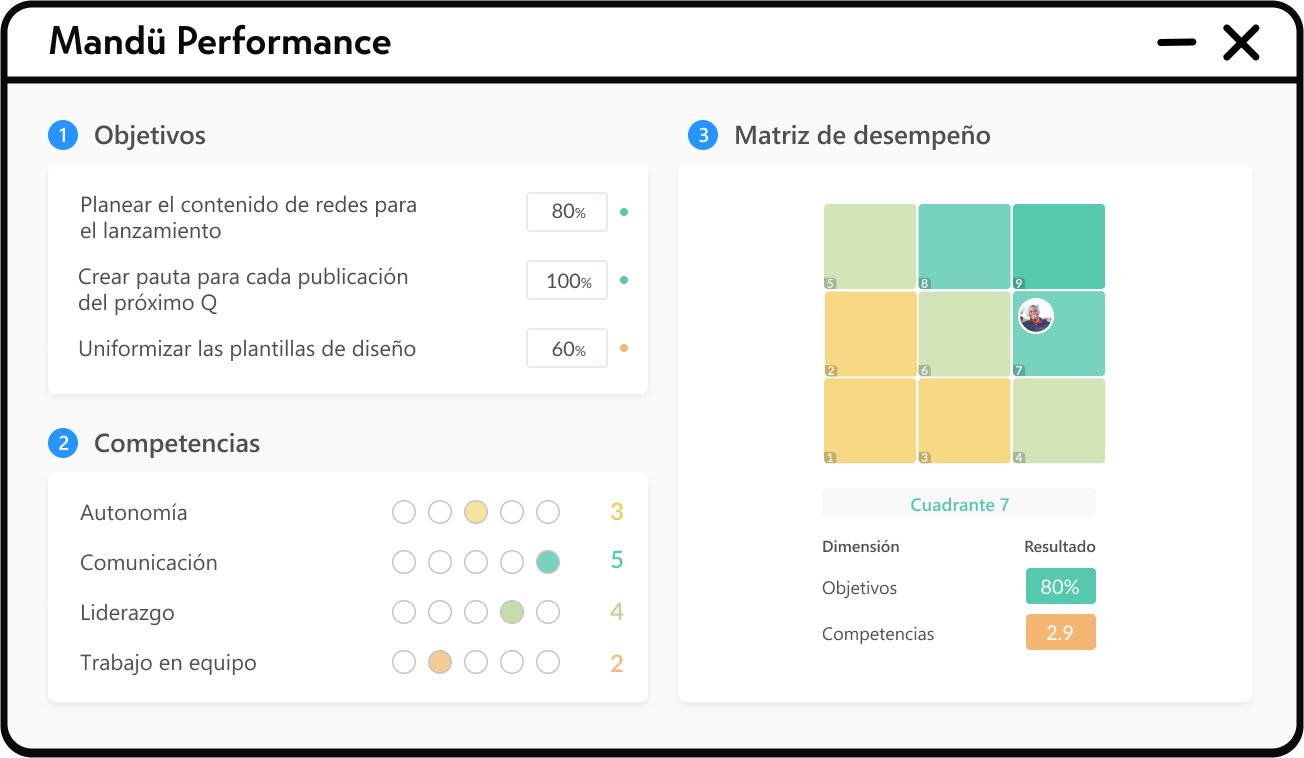Screen dimensions: 1304x758
Task: Click orange status dot next to 60%
Action: (x=624, y=348)
